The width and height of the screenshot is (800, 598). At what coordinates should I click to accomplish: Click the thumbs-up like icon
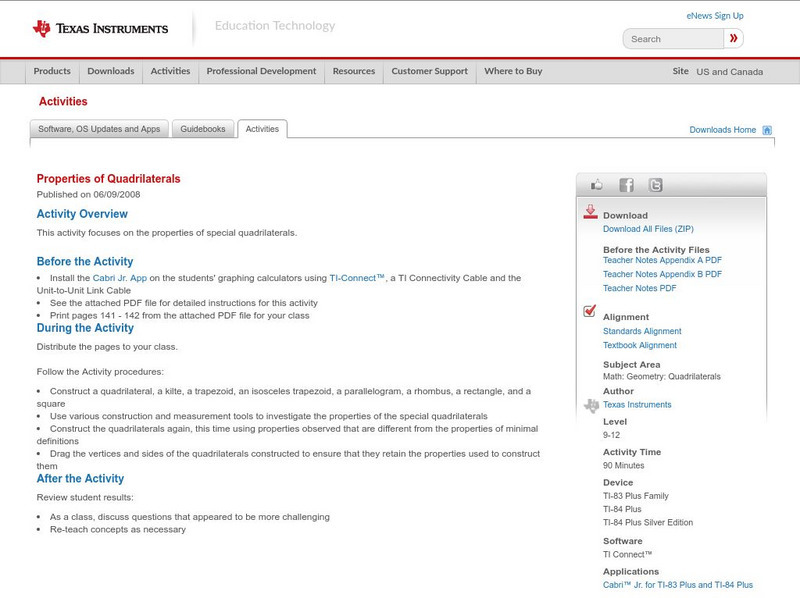point(596,185)
